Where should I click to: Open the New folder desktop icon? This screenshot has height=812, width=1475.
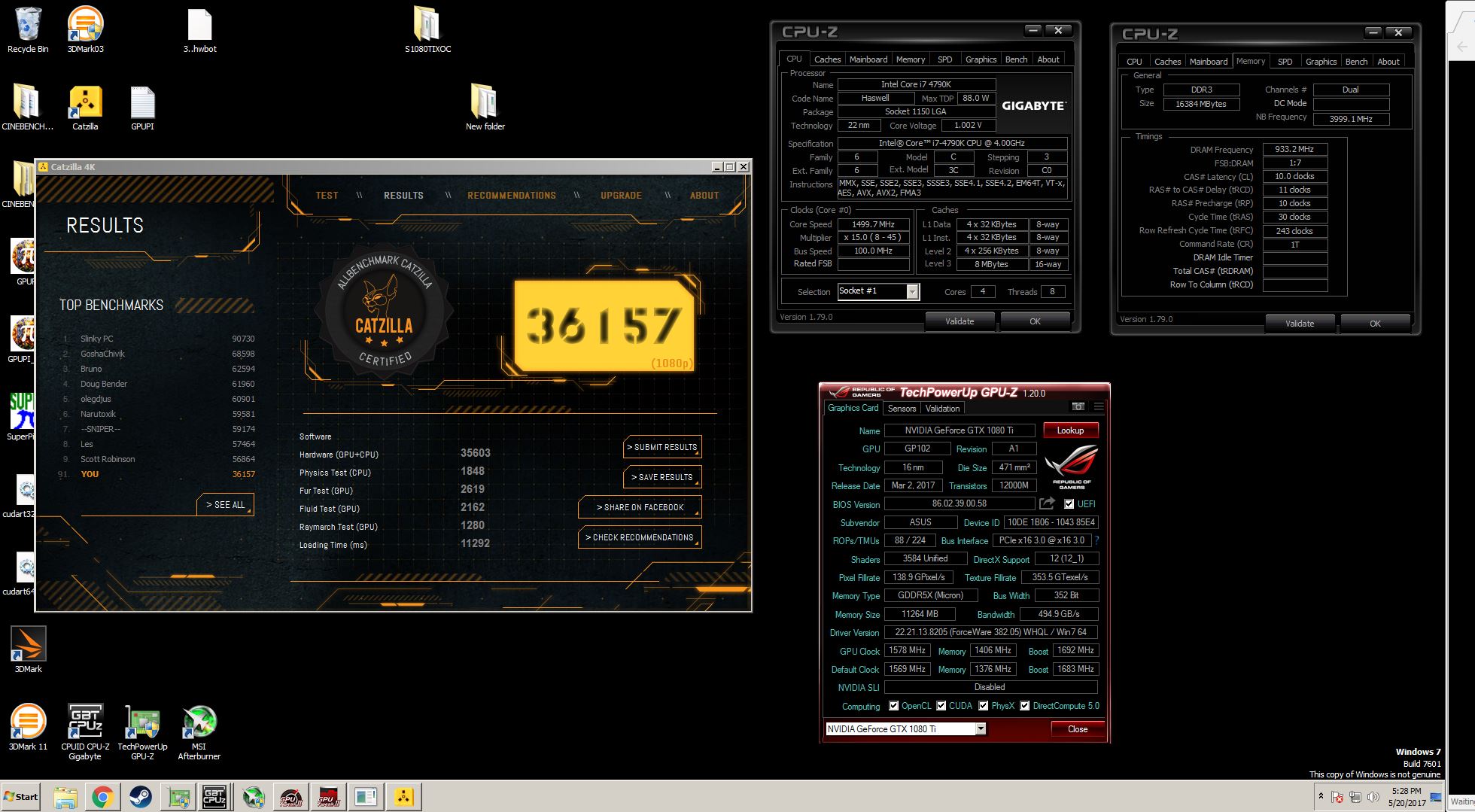click(485, 107)
